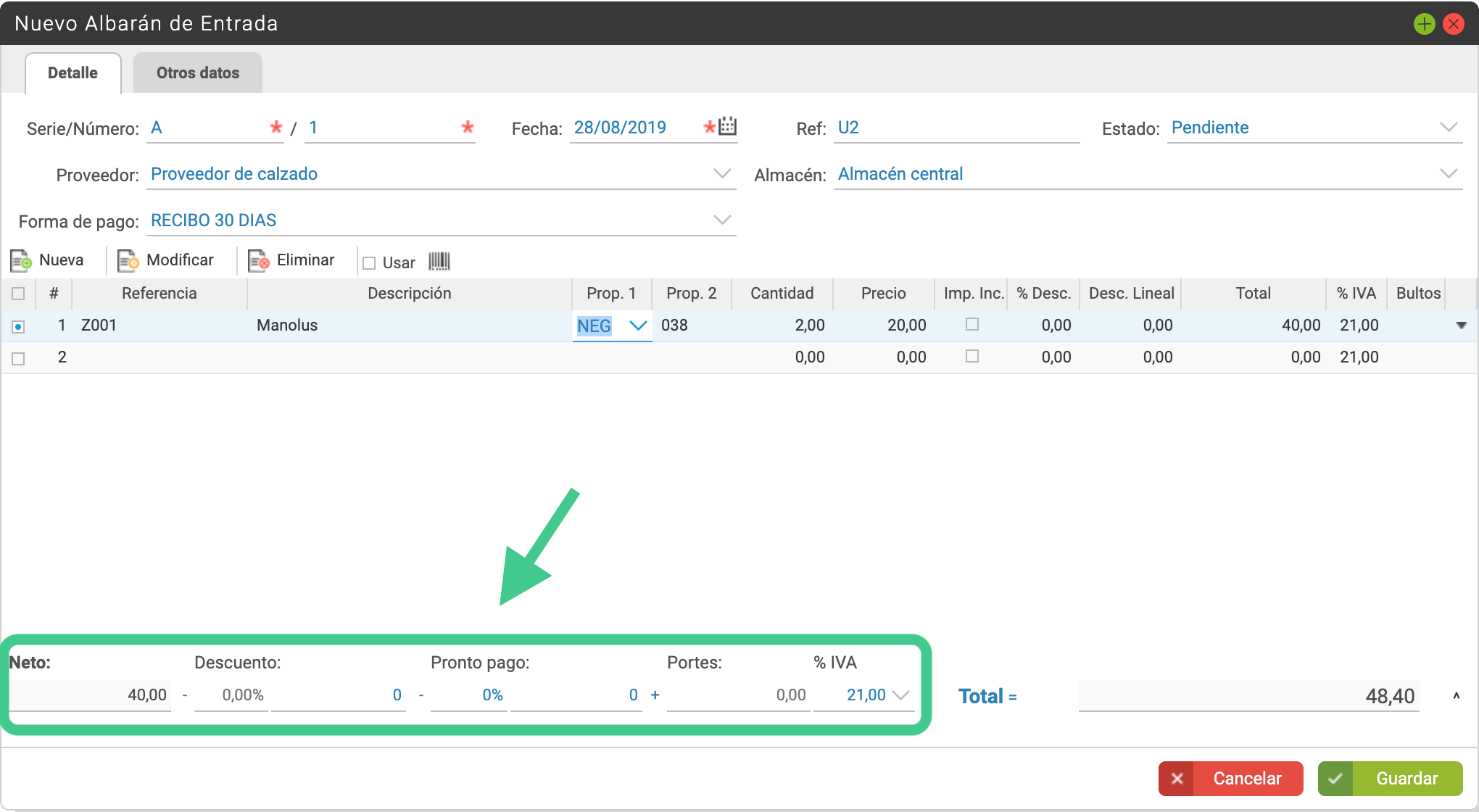Tick the row 2 selection checkbox
This screenshot has width=1479, height=812.
[x=18, y=358]
